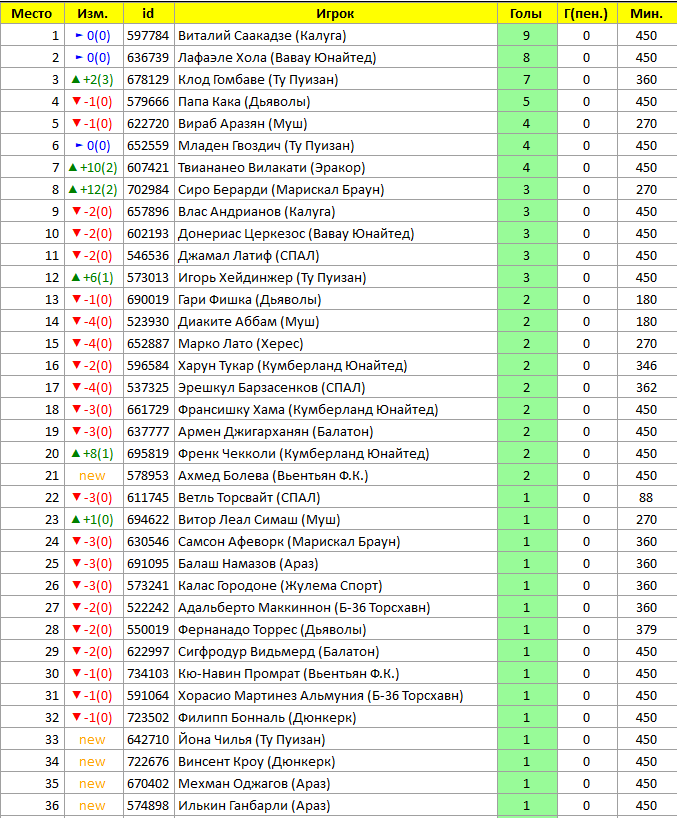Select player Донериас Церкезос (Вавау Юнайтед)
The image size is (677, 818).
tap(296, 234)
